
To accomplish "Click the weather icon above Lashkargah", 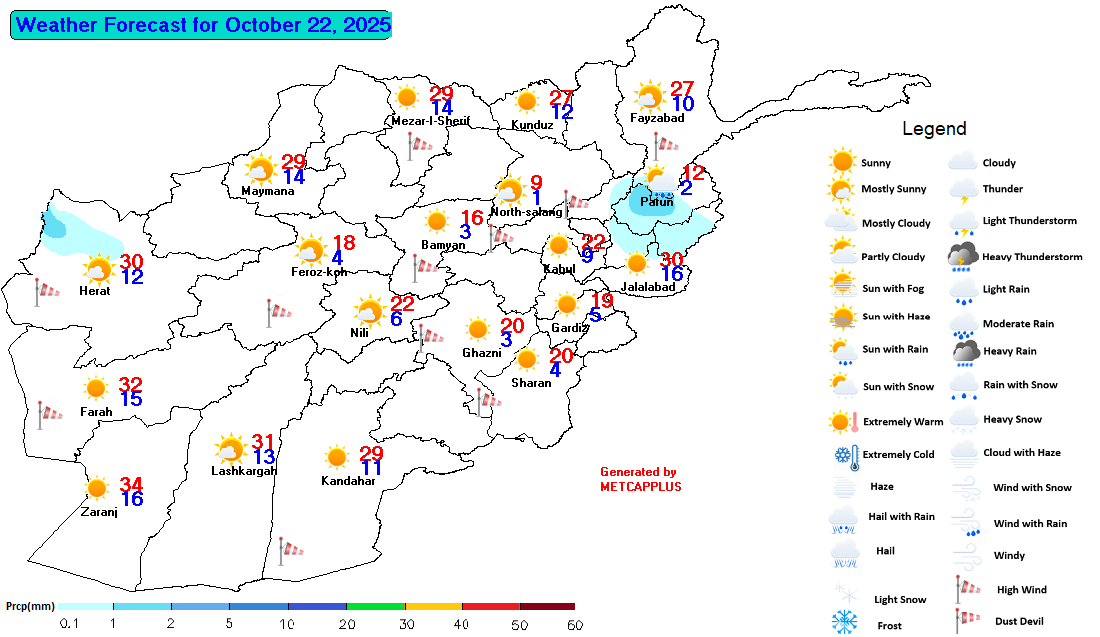I will [x=230, y=449].
